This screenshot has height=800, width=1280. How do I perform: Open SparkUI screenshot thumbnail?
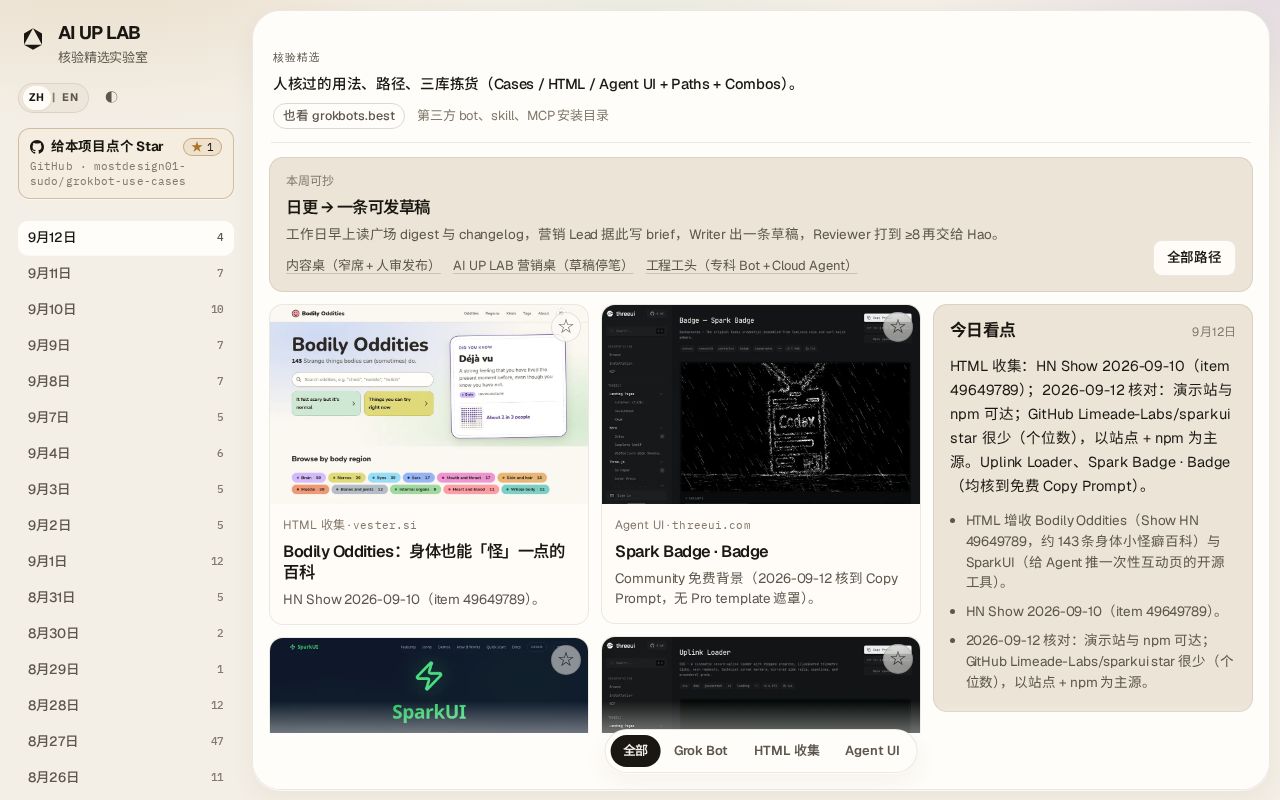(429, 685)
